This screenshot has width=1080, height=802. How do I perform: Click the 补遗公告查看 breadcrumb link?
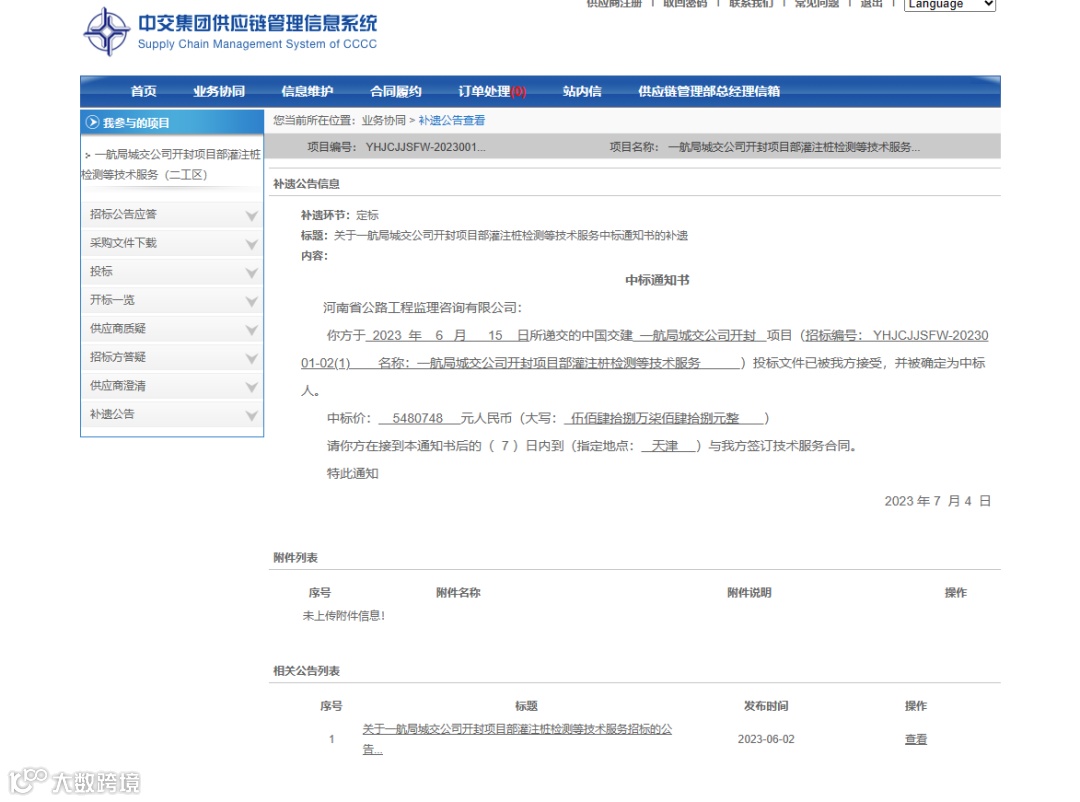pyautogui.click(x=452, y=121)
